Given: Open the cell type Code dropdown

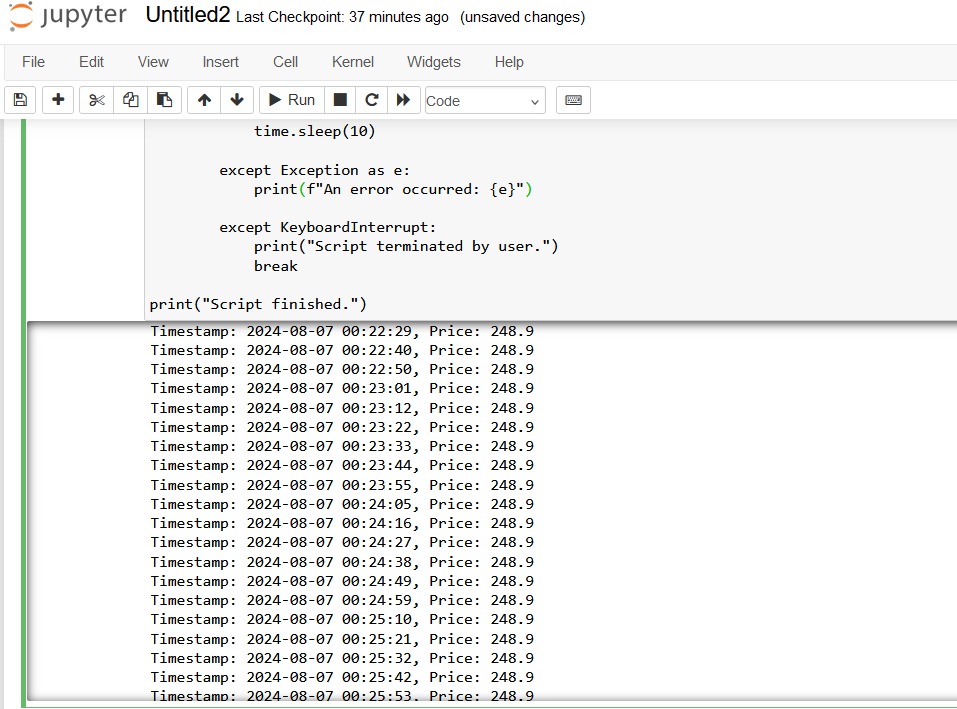Looking at the screenshot, I should (x=485, y=101).
